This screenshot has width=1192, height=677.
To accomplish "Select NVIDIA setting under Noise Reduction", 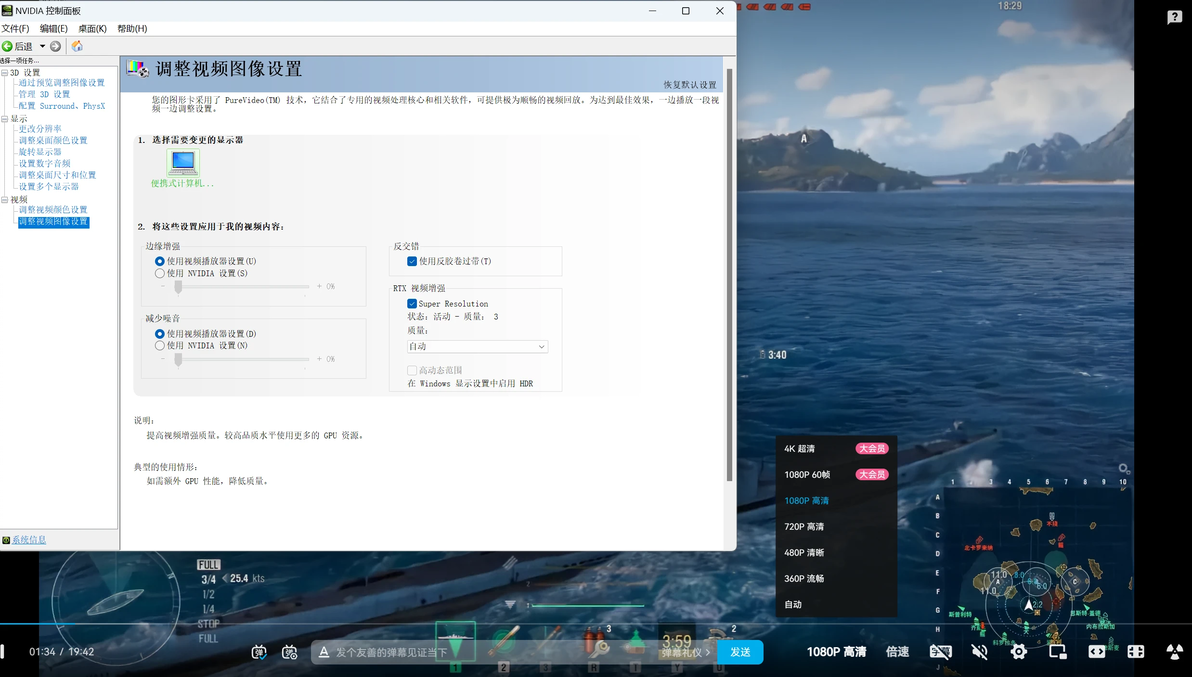I will tap(160, 346).
